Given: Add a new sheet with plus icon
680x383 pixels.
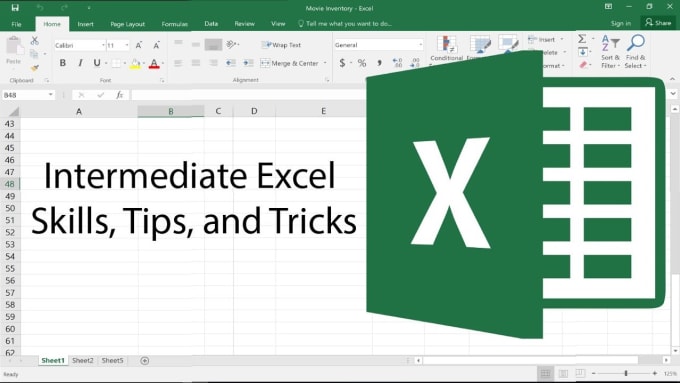Looking at the screenshot, I should click(145, 360).
